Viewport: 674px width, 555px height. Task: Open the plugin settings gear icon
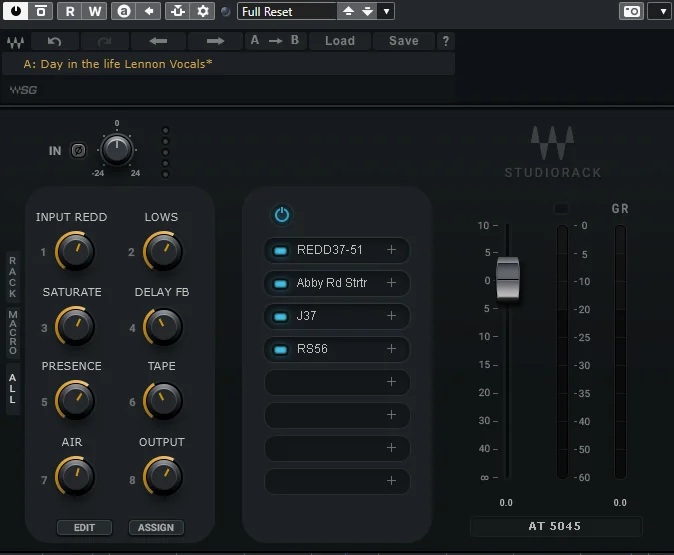click(x=202, y=11)
